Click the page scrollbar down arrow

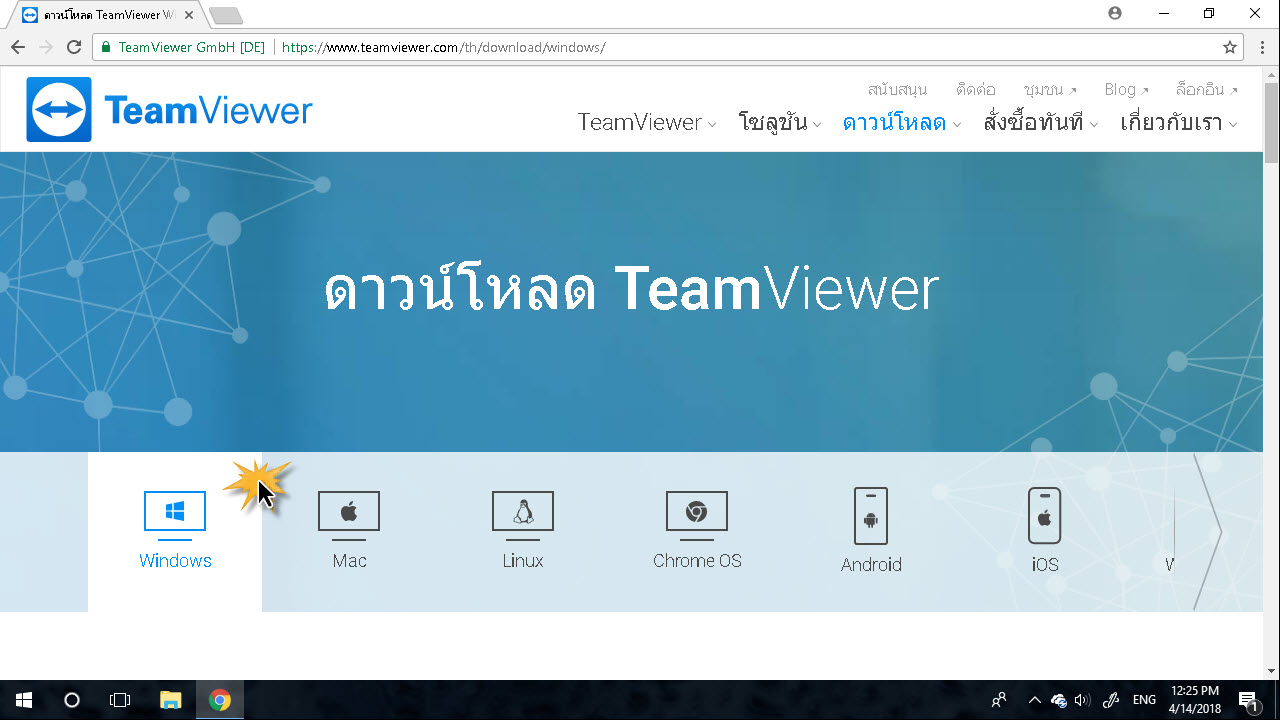[x=1271, y=671]
